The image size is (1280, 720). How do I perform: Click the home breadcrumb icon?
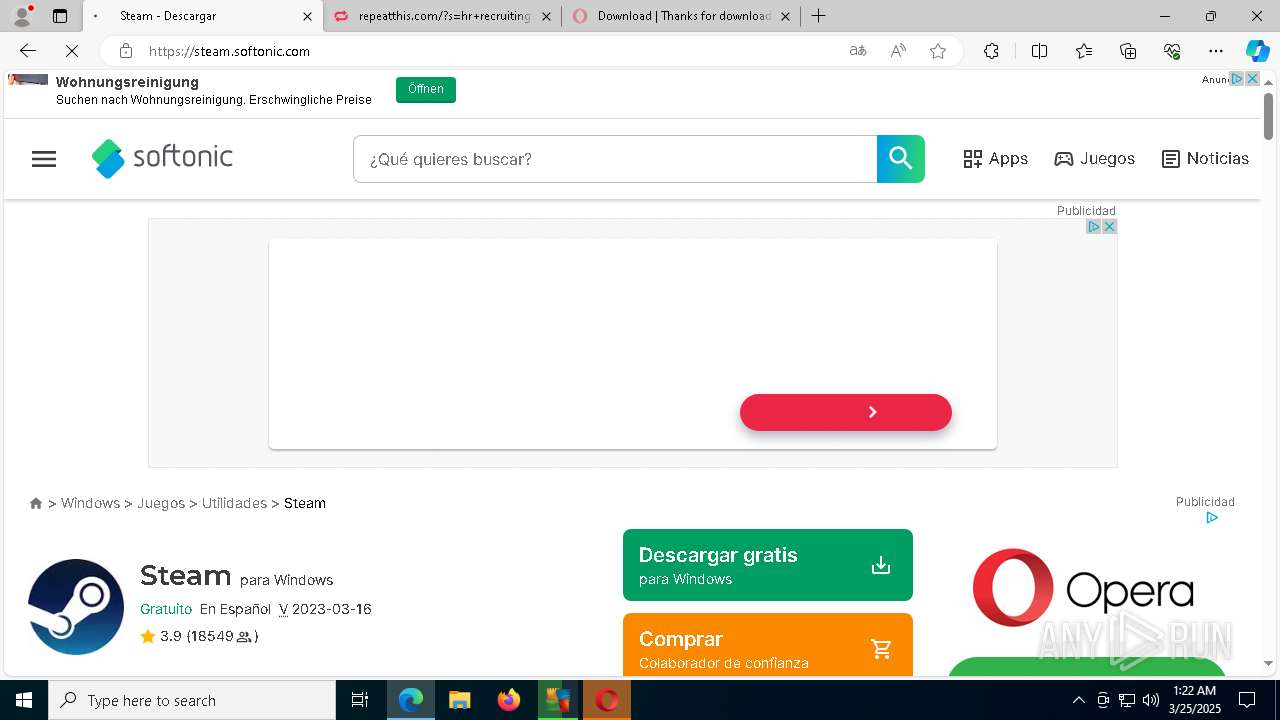coord(36,503)
